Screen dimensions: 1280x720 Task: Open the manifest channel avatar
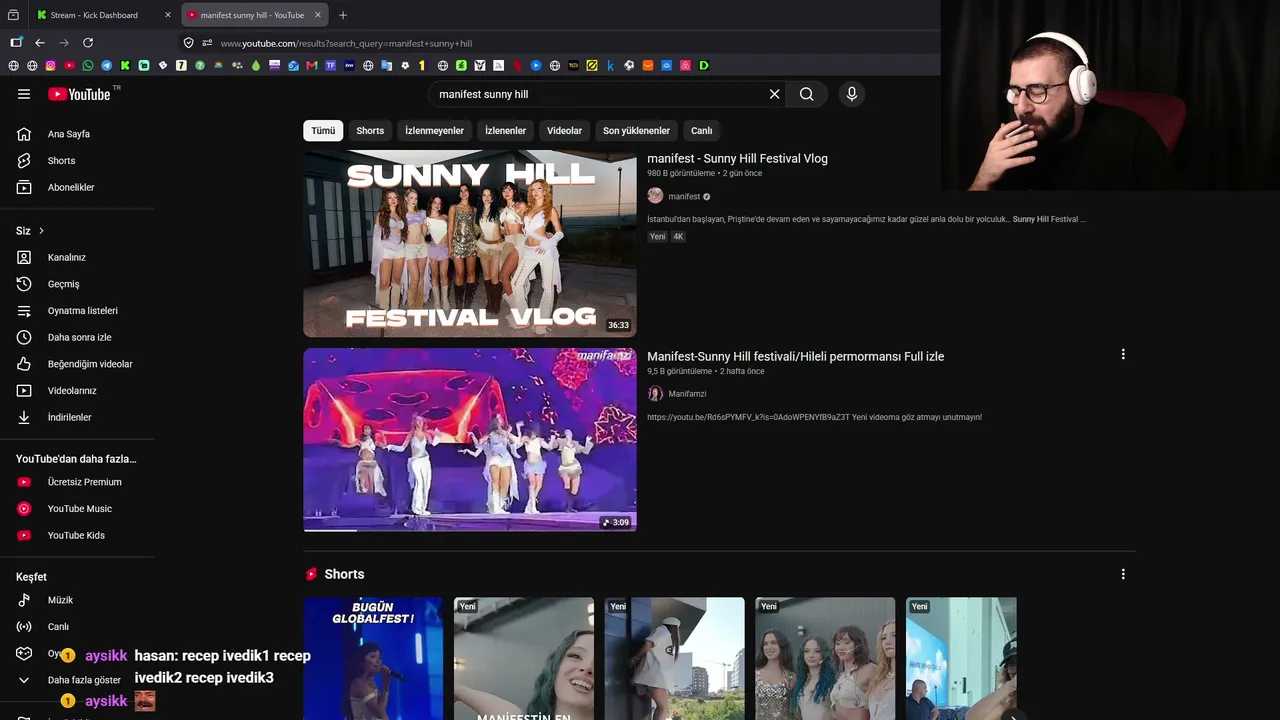pos(655,196)
